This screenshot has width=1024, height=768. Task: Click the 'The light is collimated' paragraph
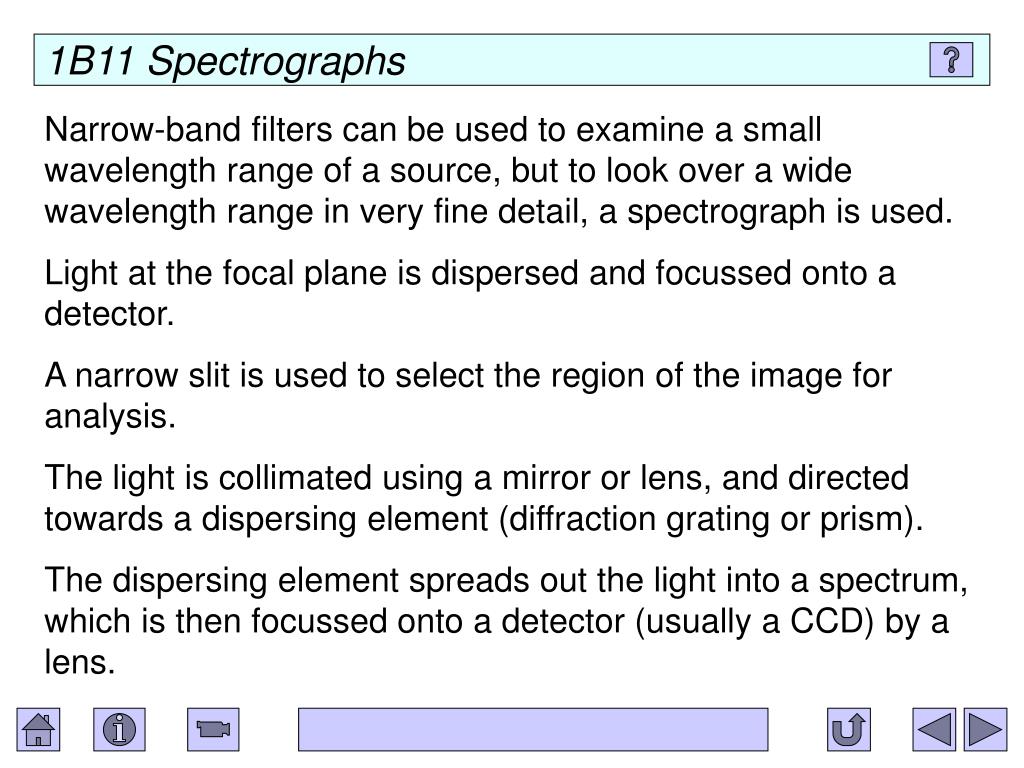[484, 498]
